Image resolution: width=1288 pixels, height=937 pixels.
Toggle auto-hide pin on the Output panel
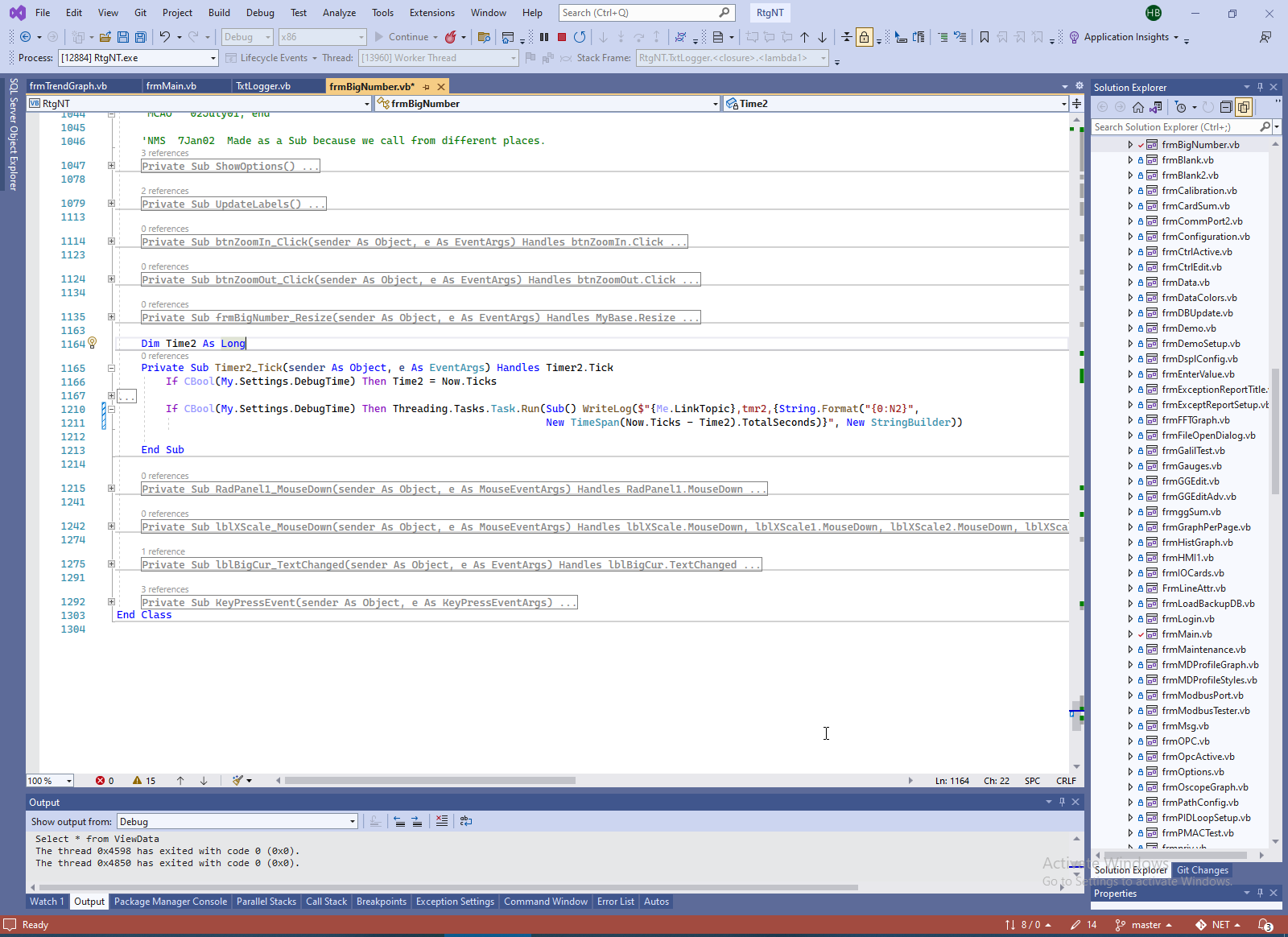(x=1062, y=802)
